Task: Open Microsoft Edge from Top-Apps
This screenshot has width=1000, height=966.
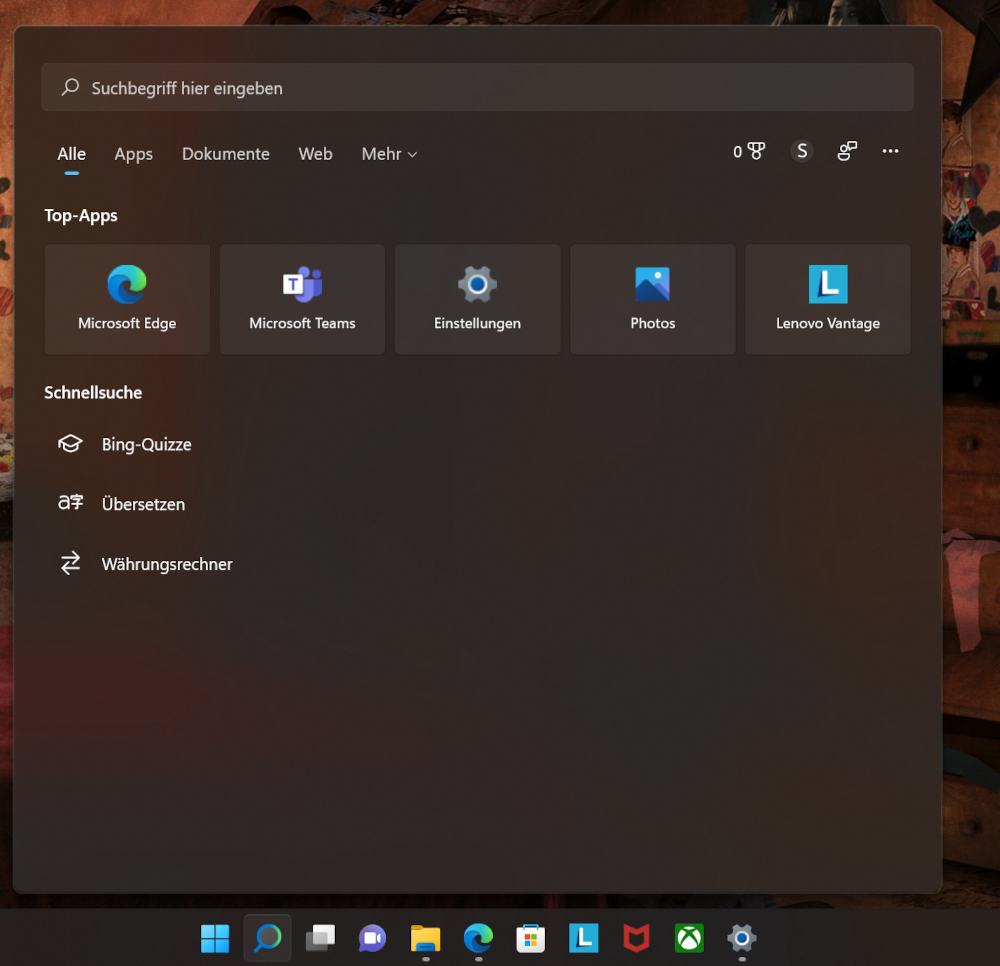Action: tap(127, 299)
